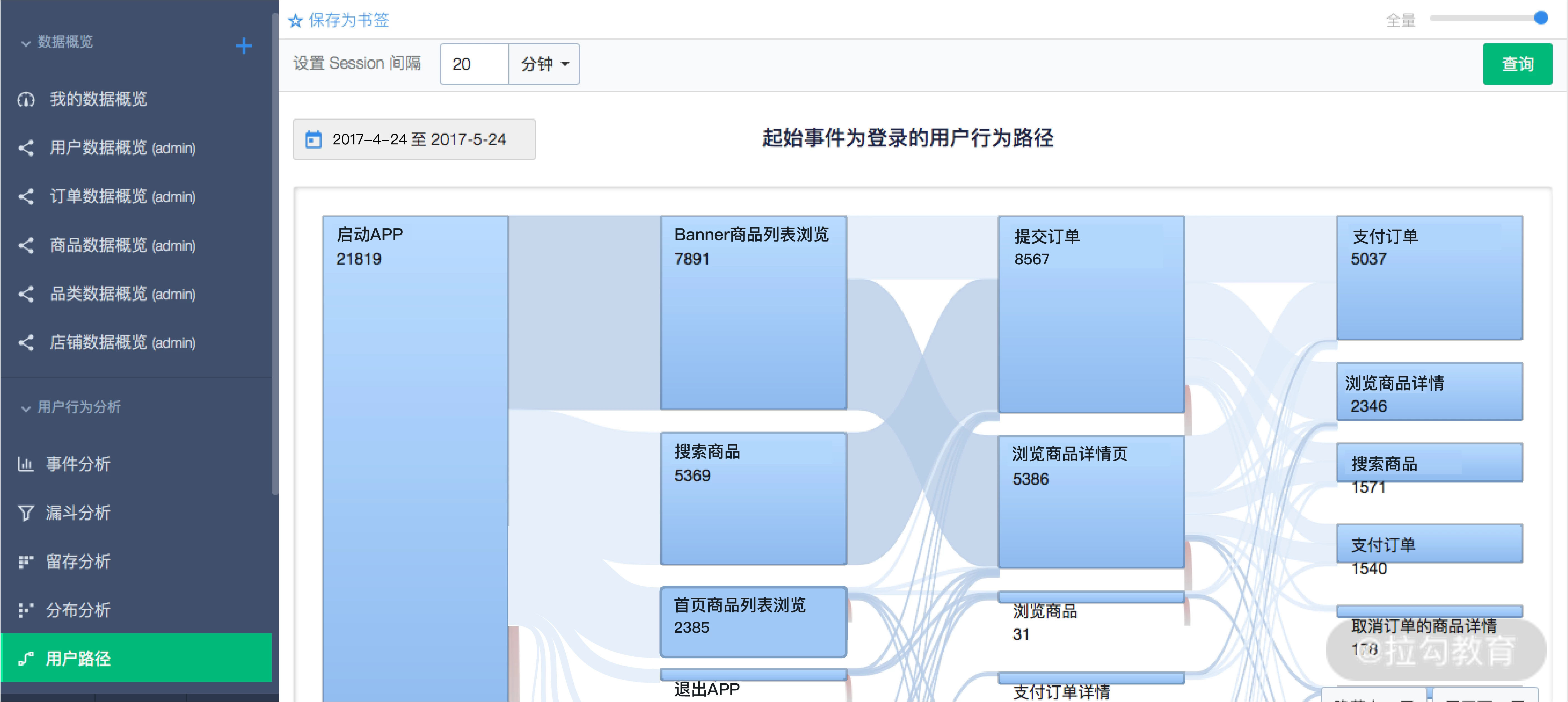Click the Session interval input showing 20
Screen dimensions: 1568x702
click(x=474, y=63)
